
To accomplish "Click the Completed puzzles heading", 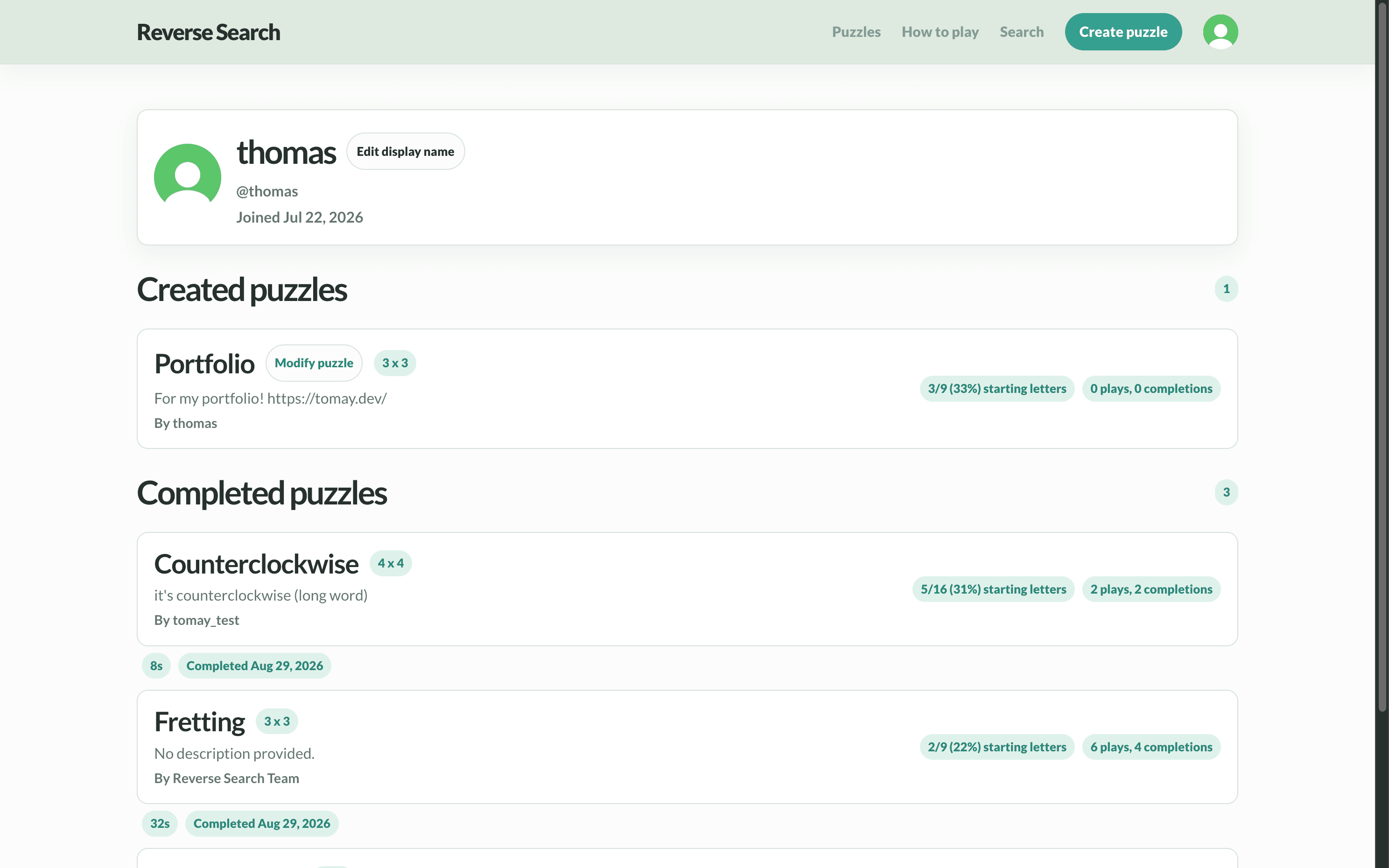I will (262, 493).
